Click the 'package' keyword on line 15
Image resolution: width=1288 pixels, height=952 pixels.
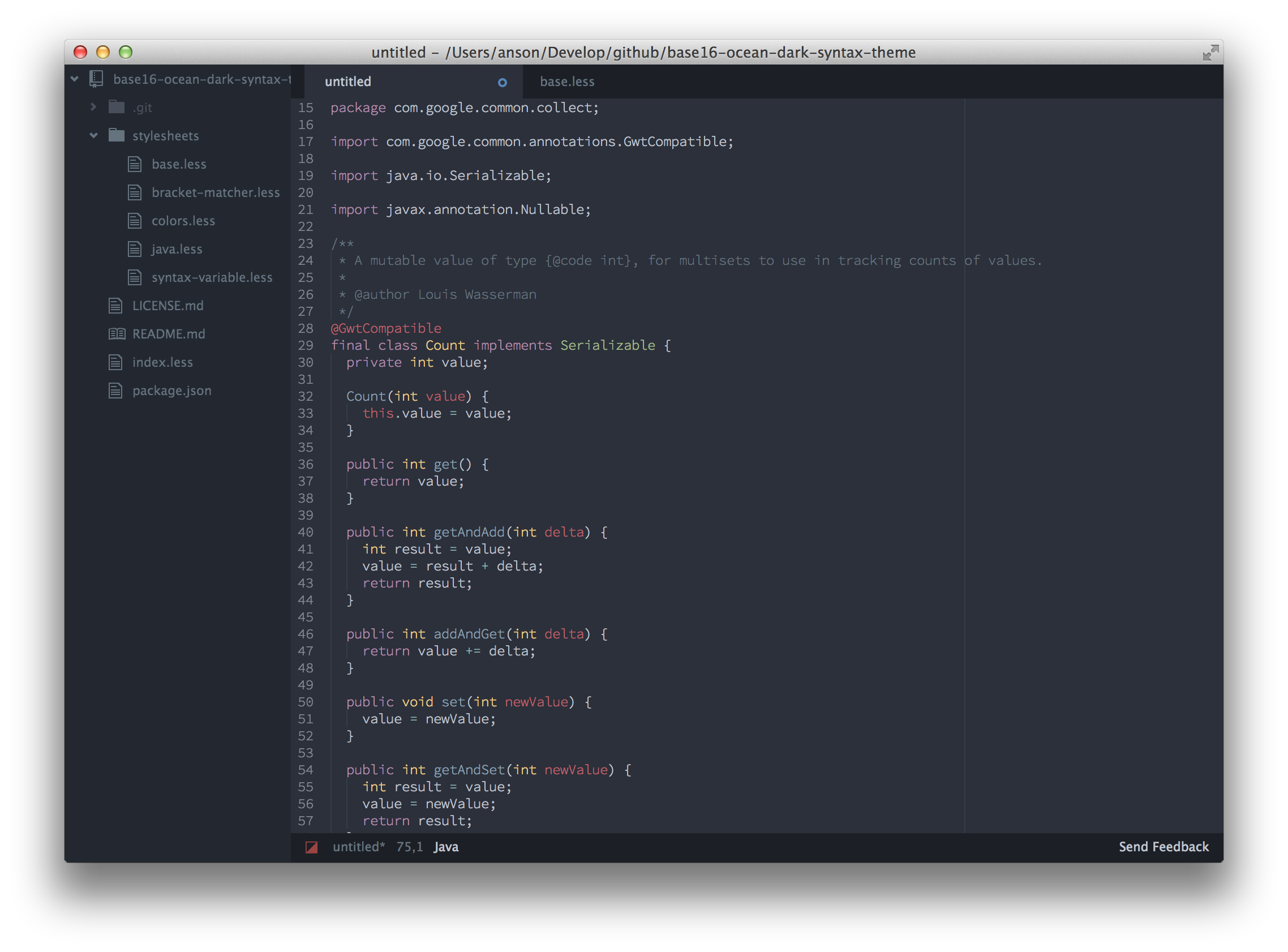click(x=358, y=108)
